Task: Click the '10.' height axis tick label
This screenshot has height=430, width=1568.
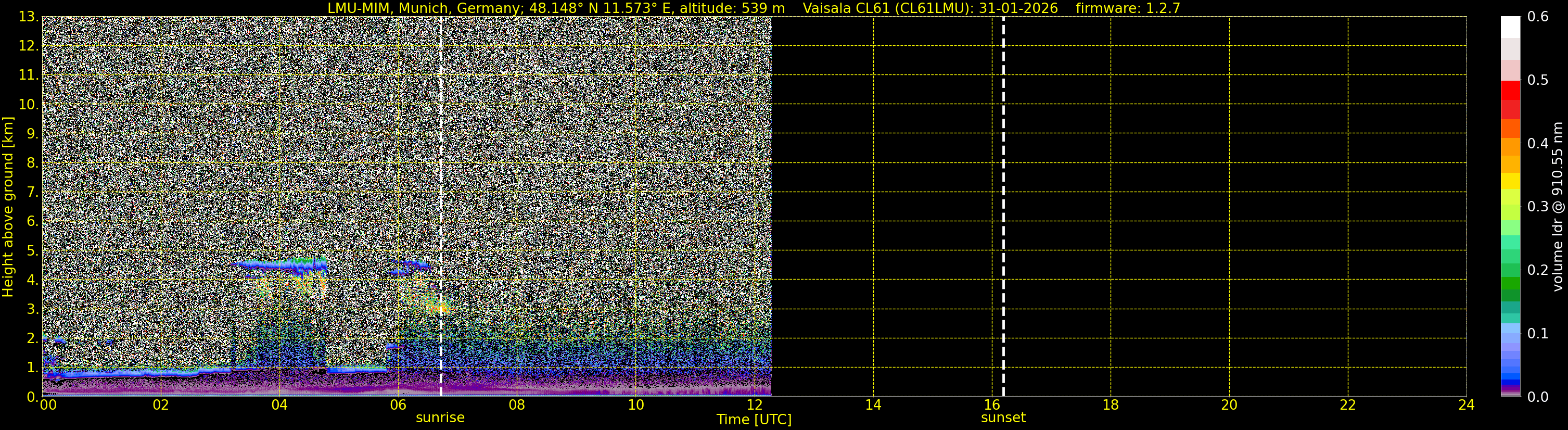Action: (x=28, y=104)
